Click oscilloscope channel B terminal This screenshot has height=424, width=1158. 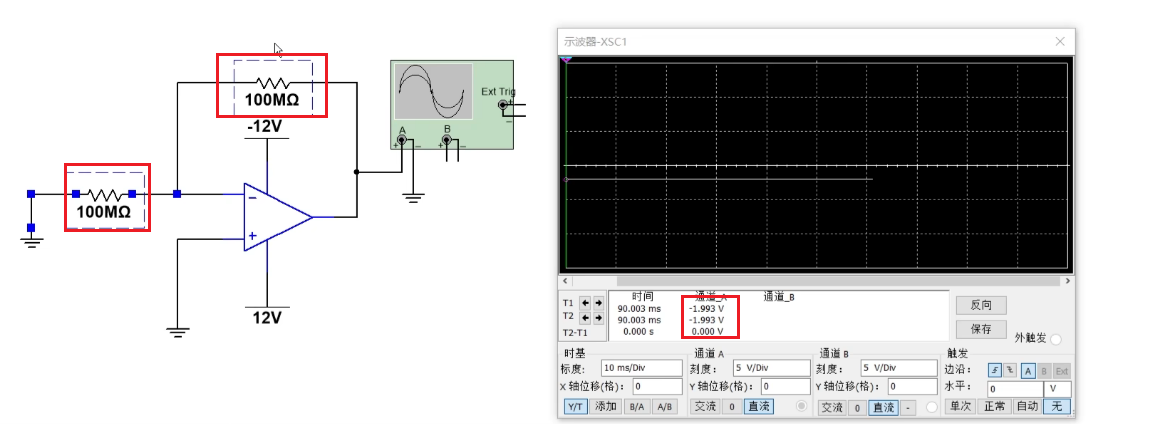[446, 140]
